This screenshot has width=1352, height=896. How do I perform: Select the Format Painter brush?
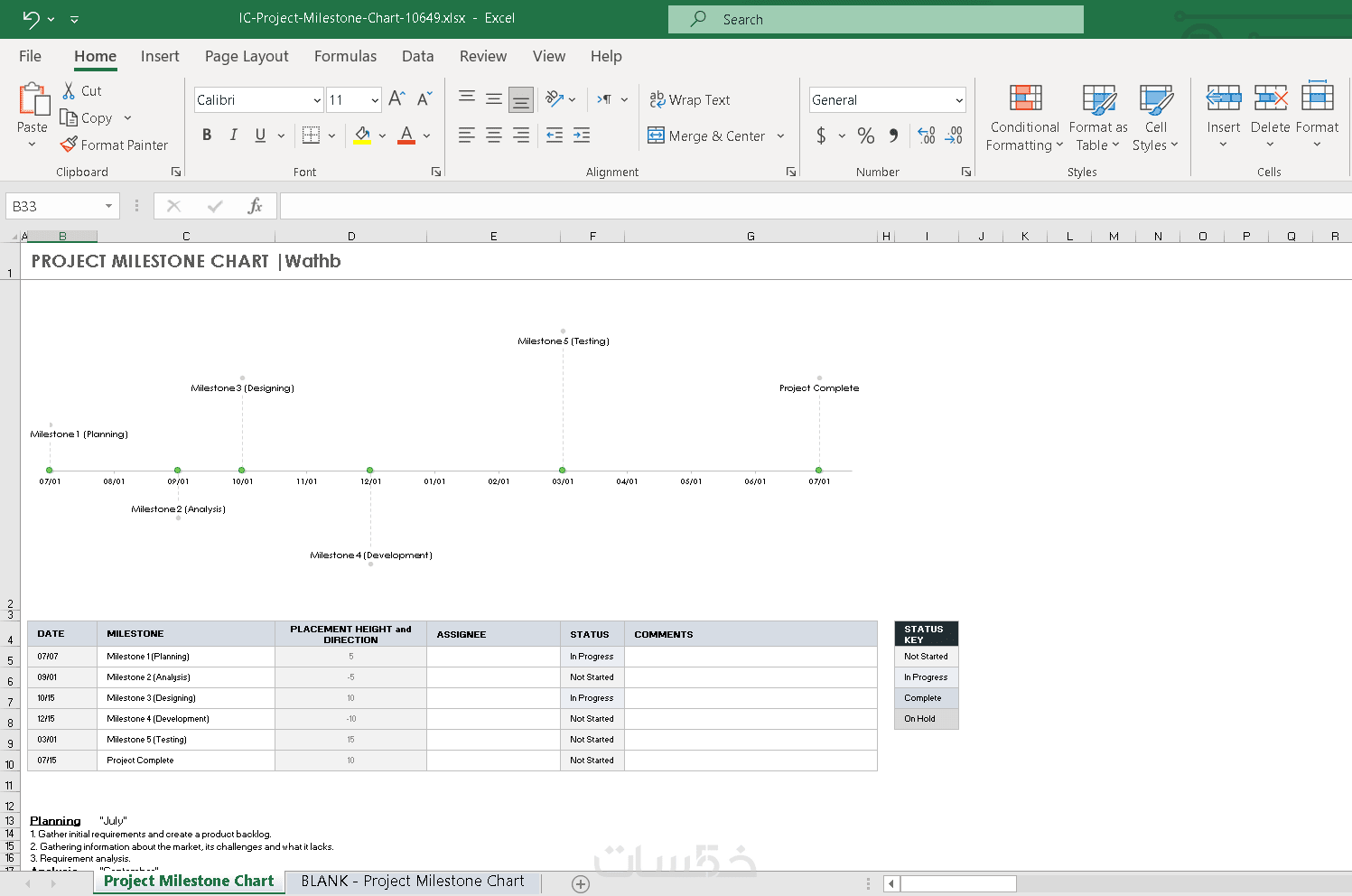click(69, 145)
